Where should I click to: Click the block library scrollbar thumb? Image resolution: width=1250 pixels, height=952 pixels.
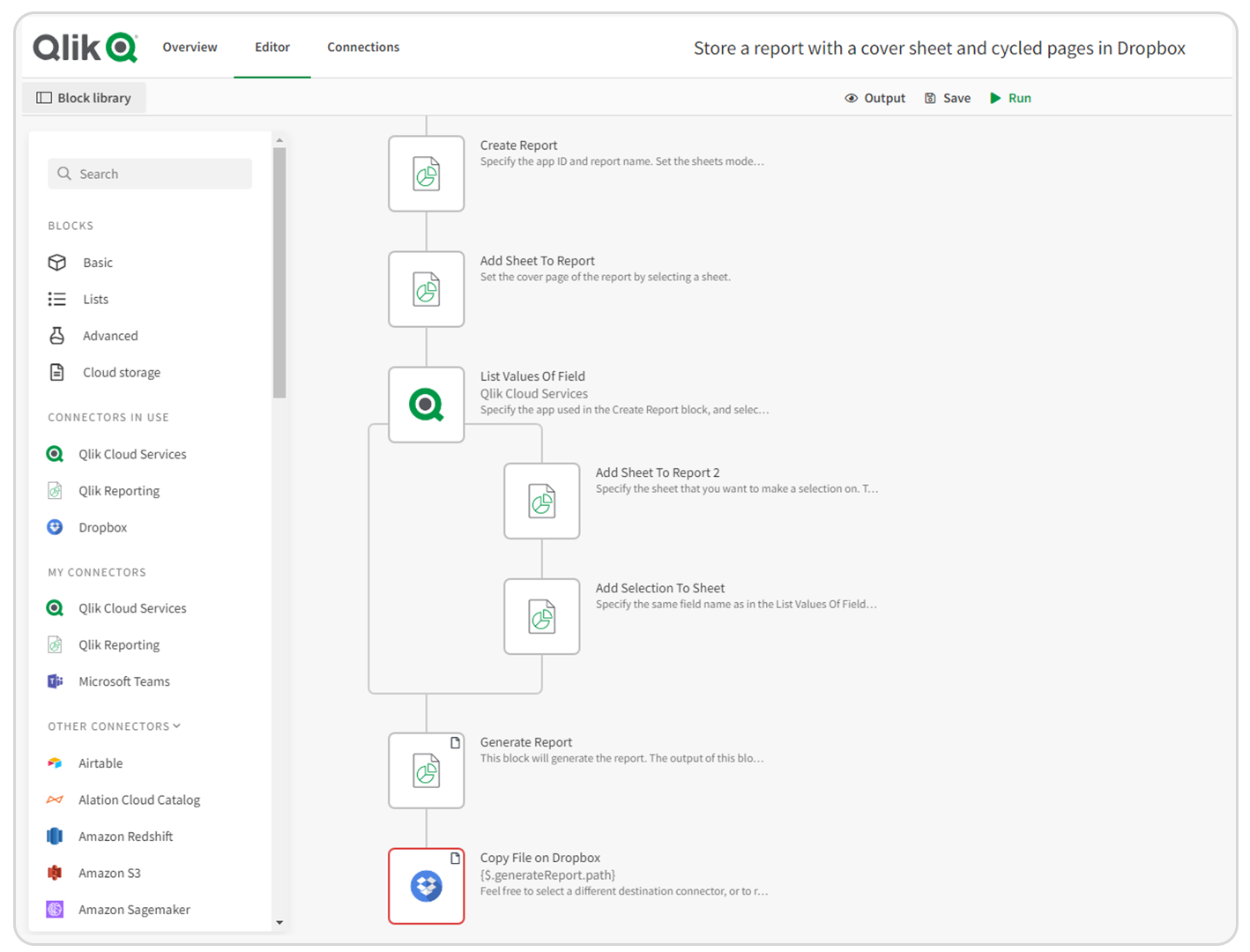click(x=279, y=273)
